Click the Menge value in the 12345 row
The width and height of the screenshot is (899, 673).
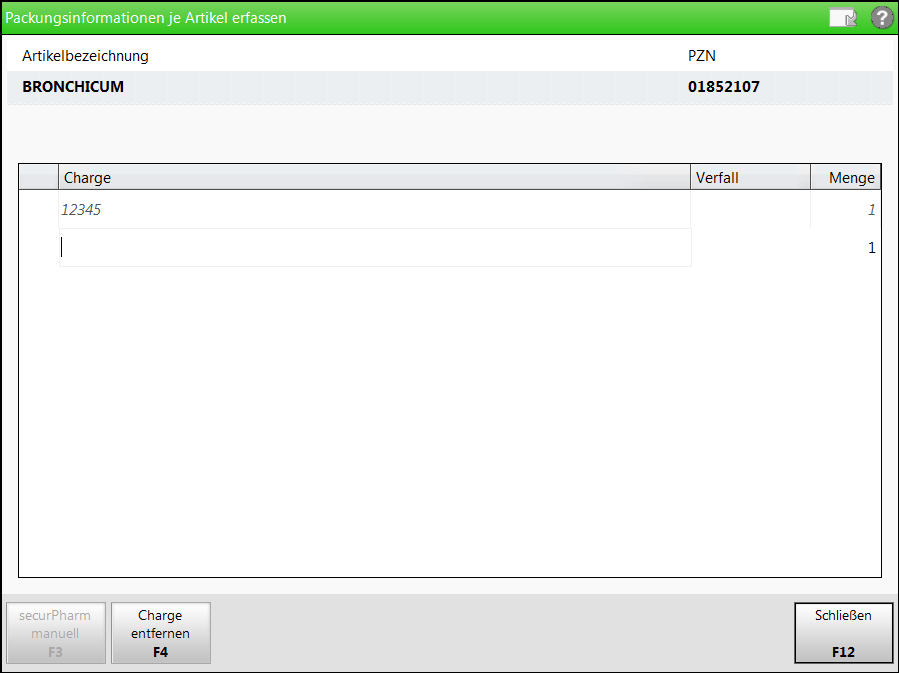tap(871, 210)
